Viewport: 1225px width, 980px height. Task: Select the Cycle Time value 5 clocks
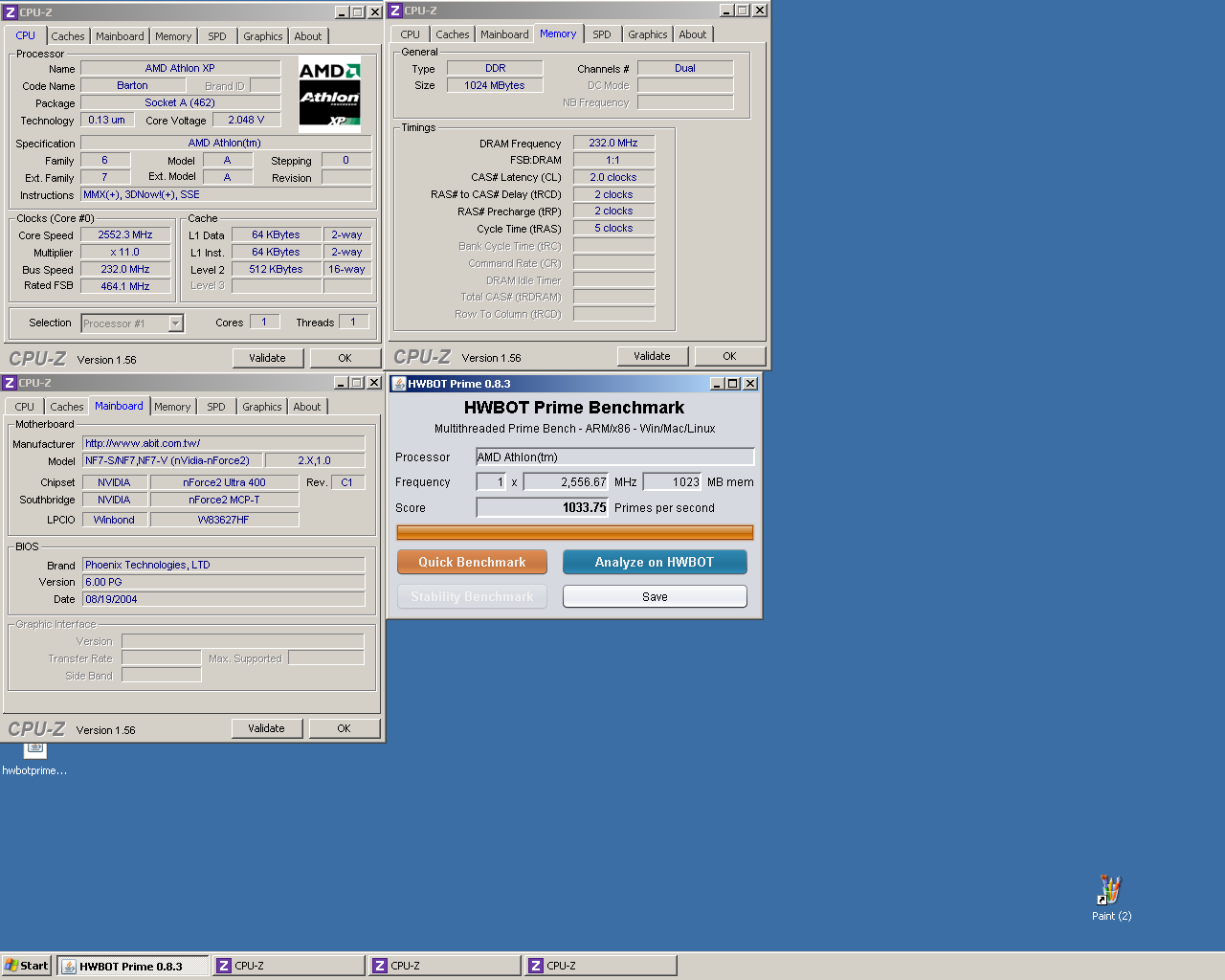click(x=613, y=228)
